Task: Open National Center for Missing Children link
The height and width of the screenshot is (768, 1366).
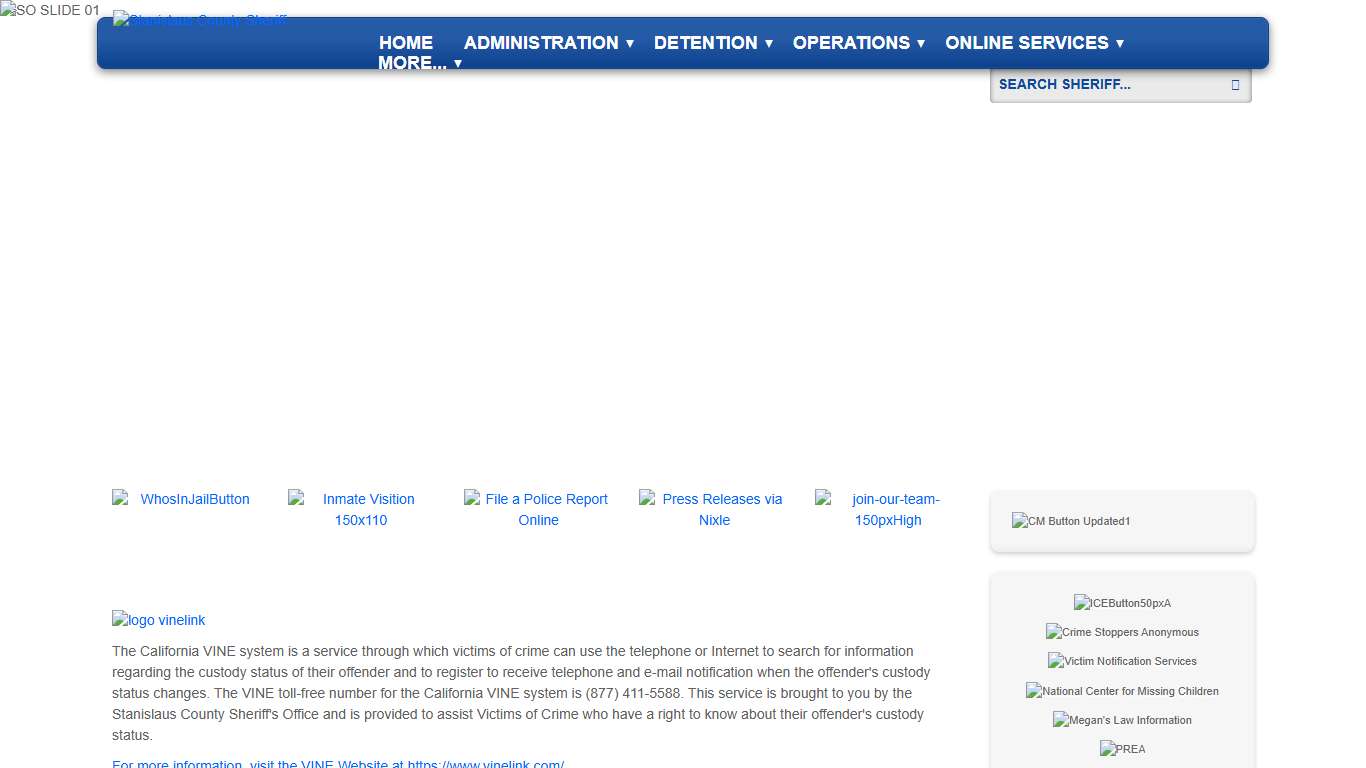Action: coord(1122,691)
